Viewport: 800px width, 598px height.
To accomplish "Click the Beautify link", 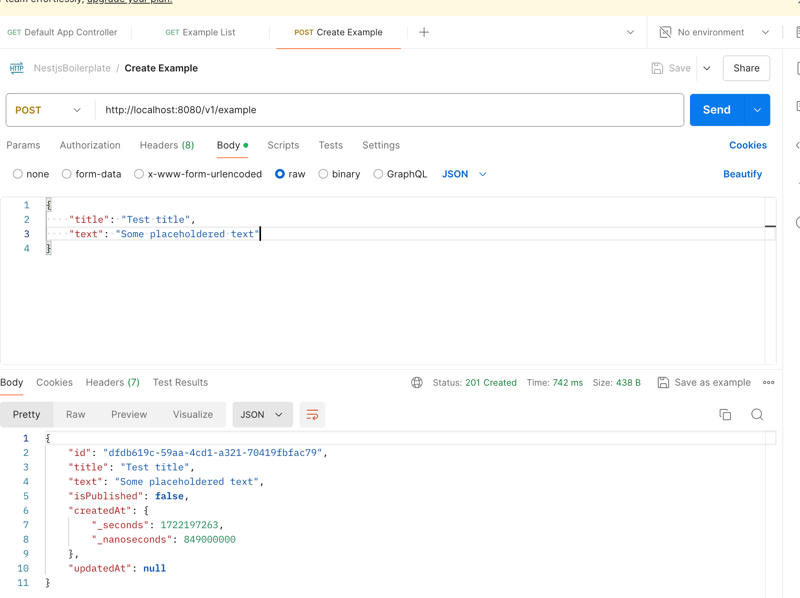I will point(742,174).
